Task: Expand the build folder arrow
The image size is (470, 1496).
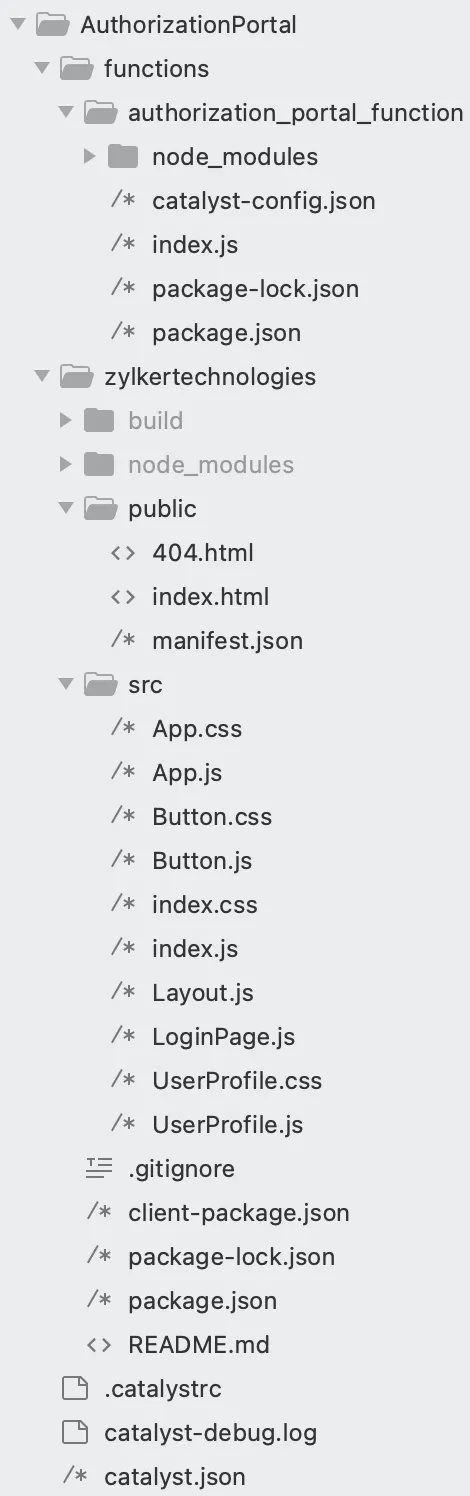Action: [x=65, y=421]
